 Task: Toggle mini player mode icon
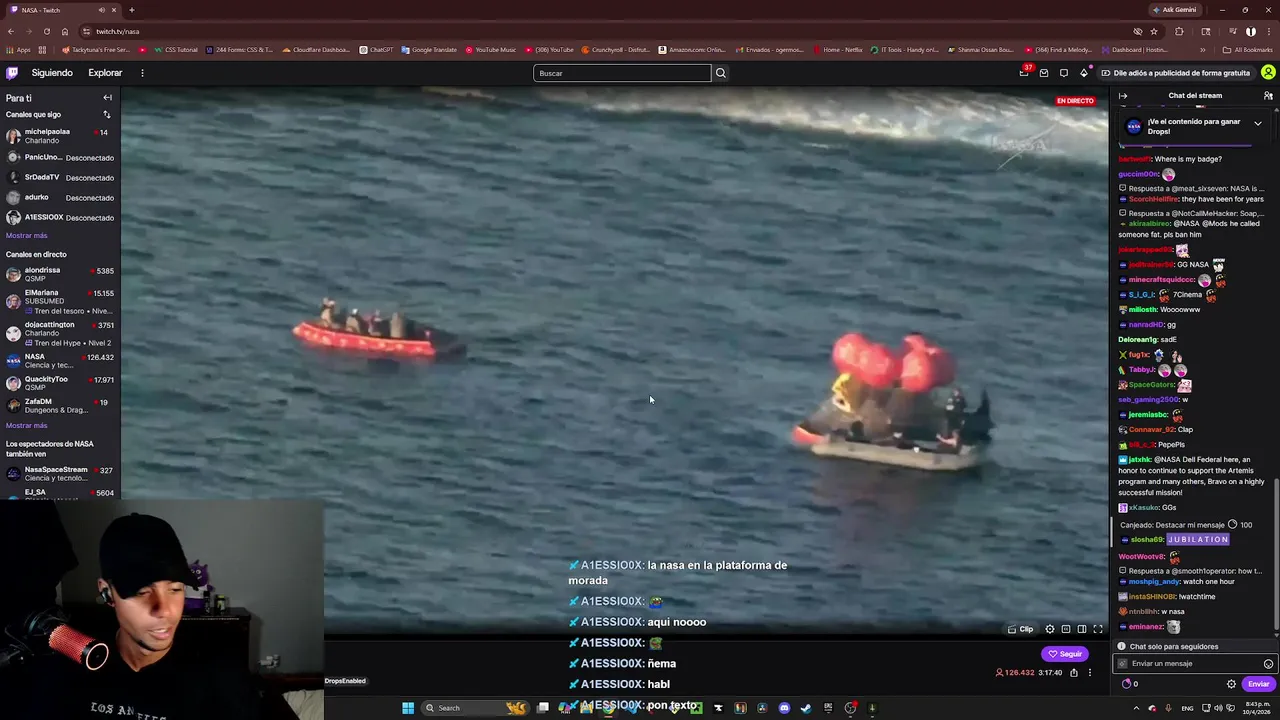pos(1066,629)
